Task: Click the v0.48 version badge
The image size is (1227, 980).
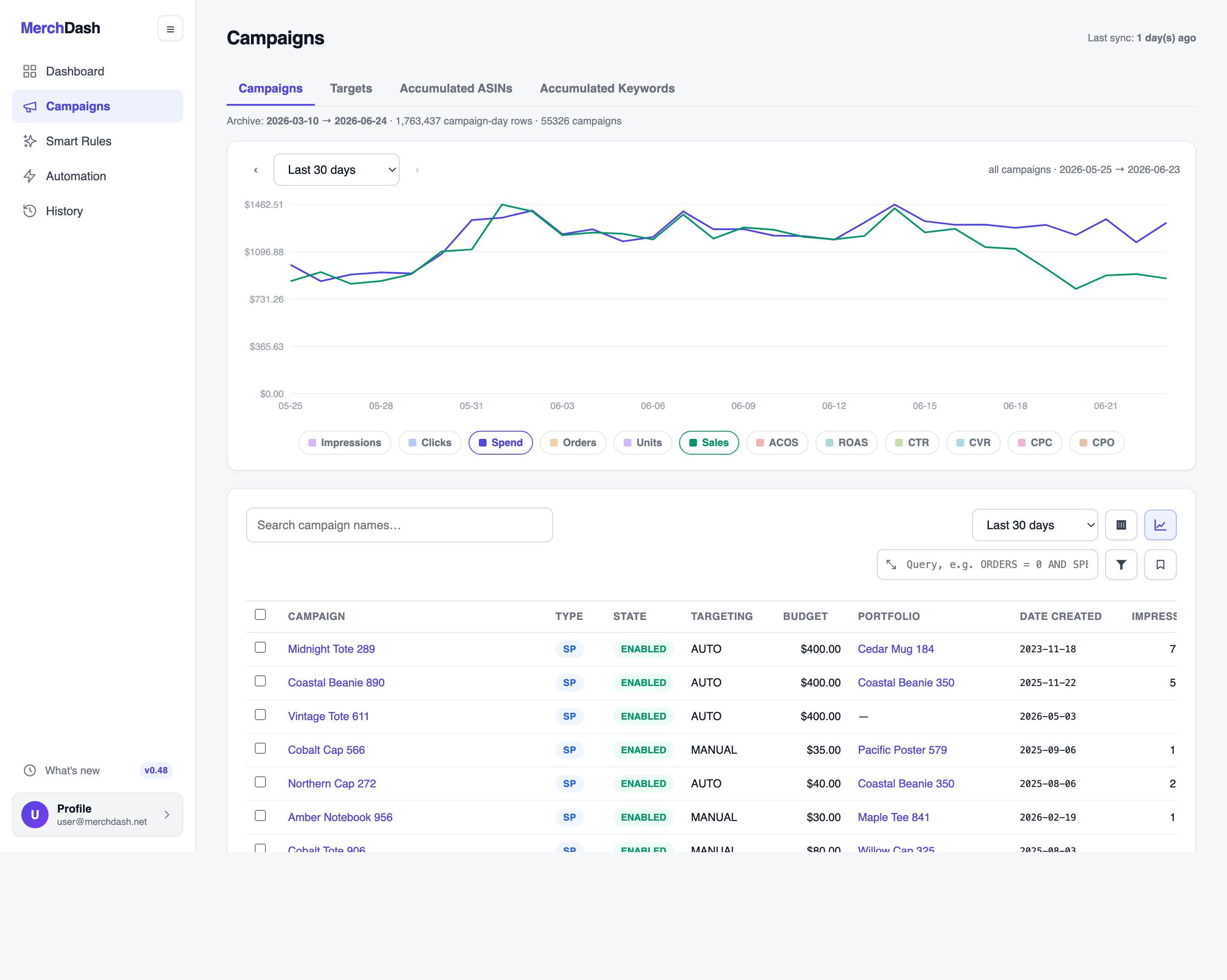Action: point(156,770)
